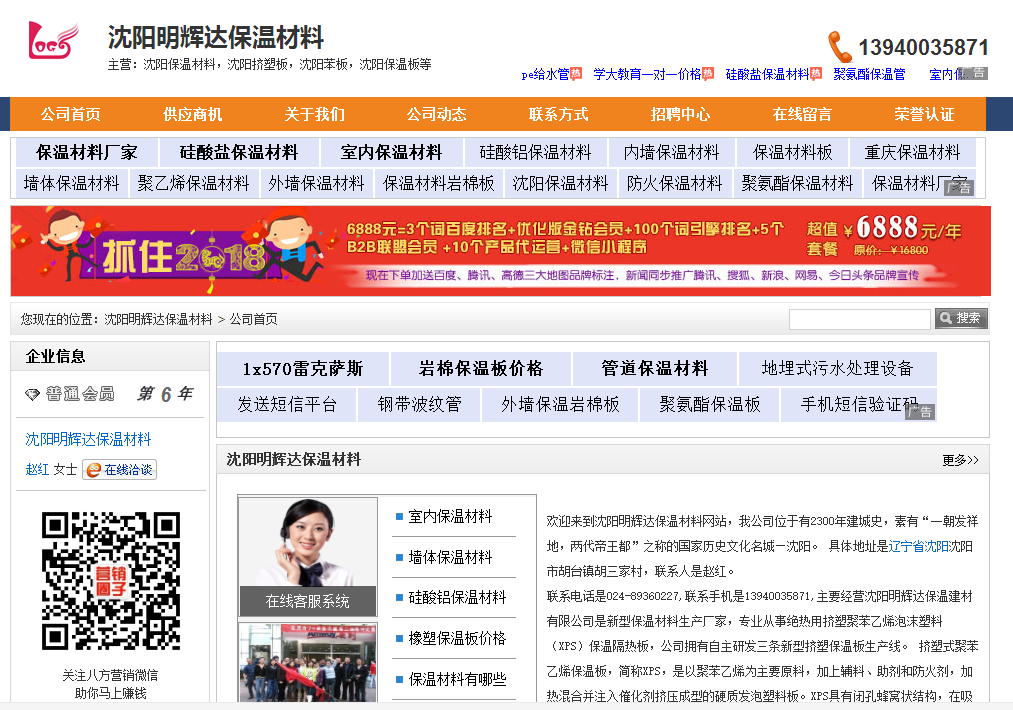Click the hot badge beside pe给水管
The width and height of the screenshot is (1013, 710).
pyautogui.click(x=576, y=74)
